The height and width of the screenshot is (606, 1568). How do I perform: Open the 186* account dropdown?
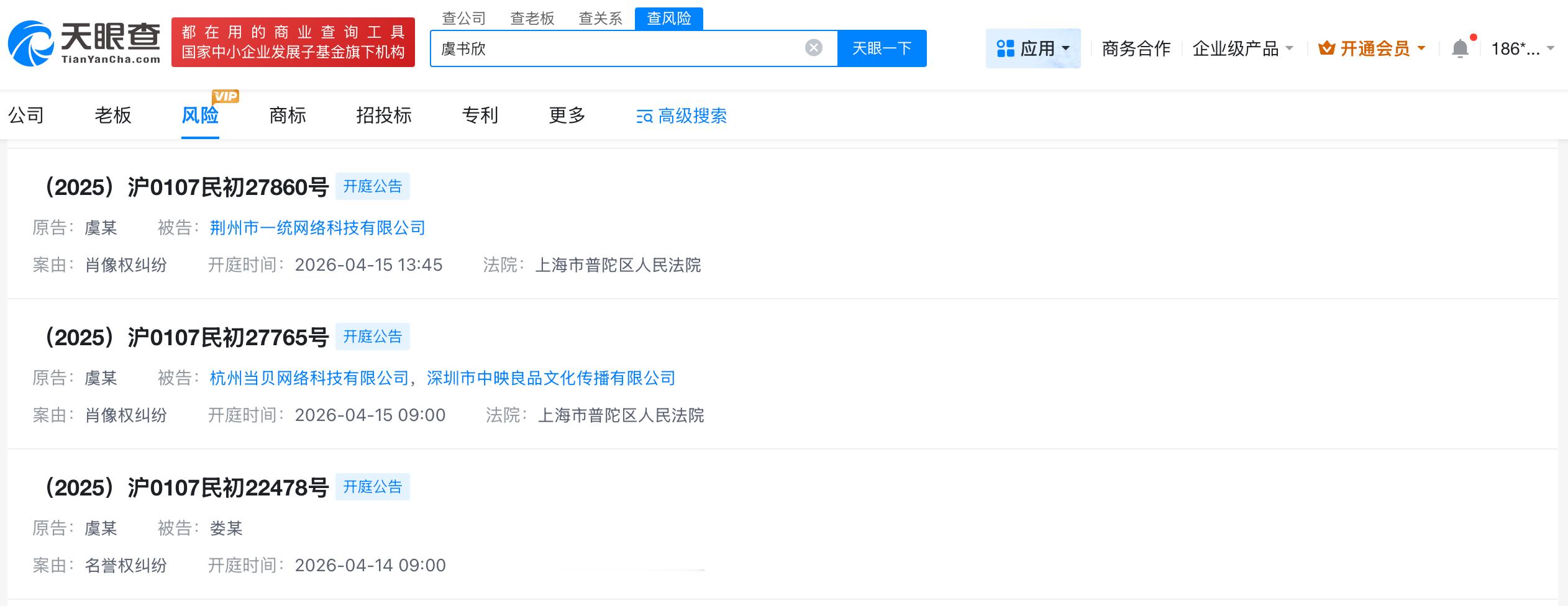tap(1522, 48)
